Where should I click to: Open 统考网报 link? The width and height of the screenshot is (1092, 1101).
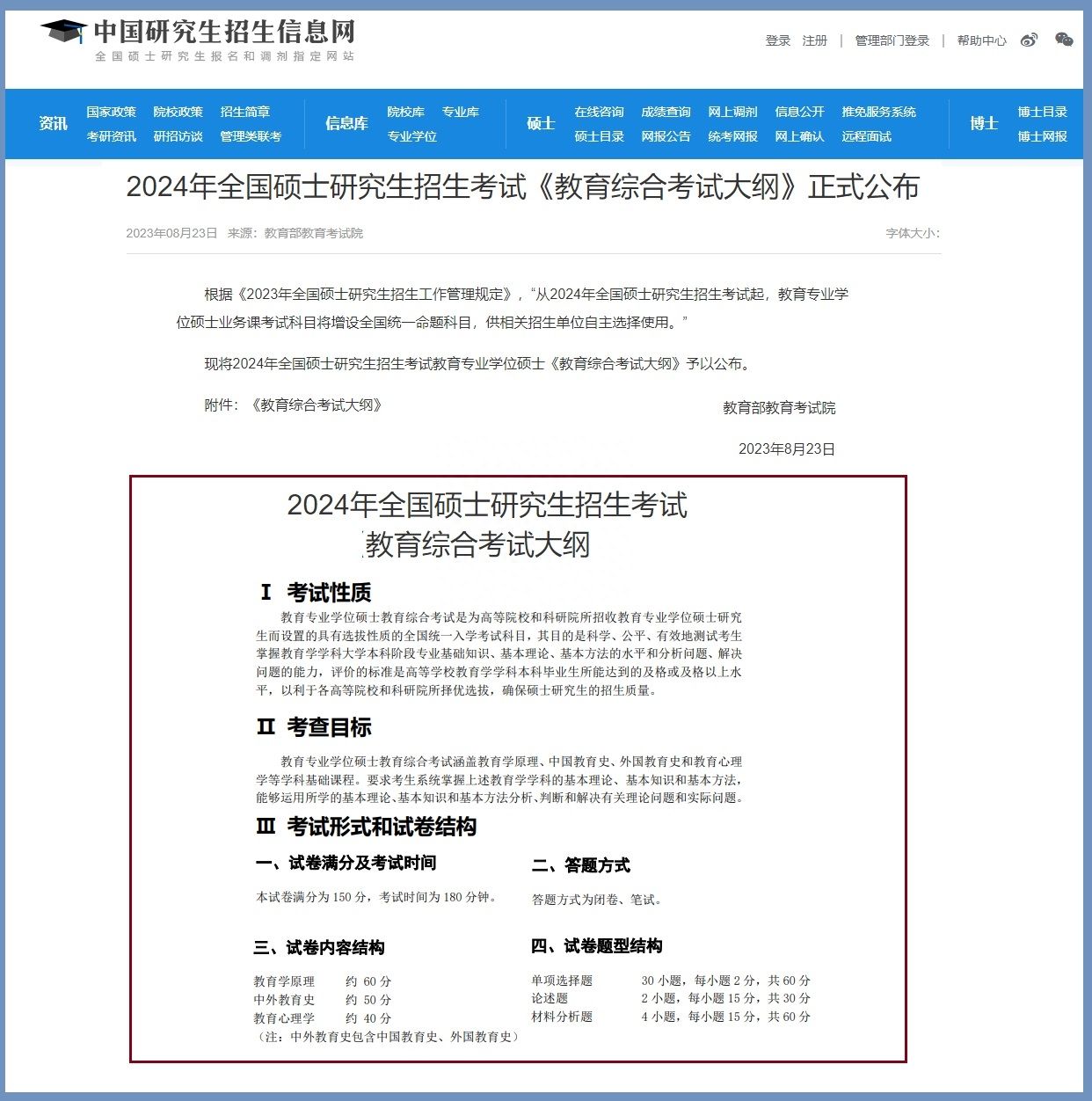(733, 136)
